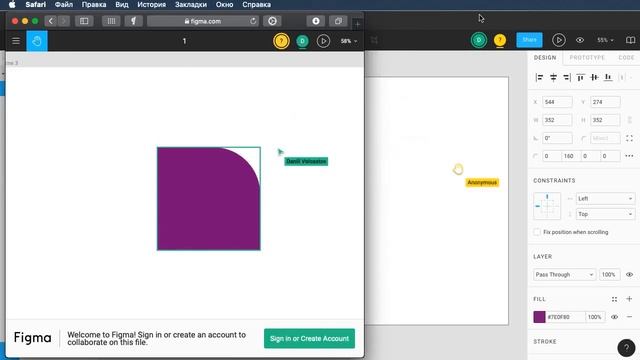
Task: Open the Figma hamburger menu in Safari
Action: point(16,41)
